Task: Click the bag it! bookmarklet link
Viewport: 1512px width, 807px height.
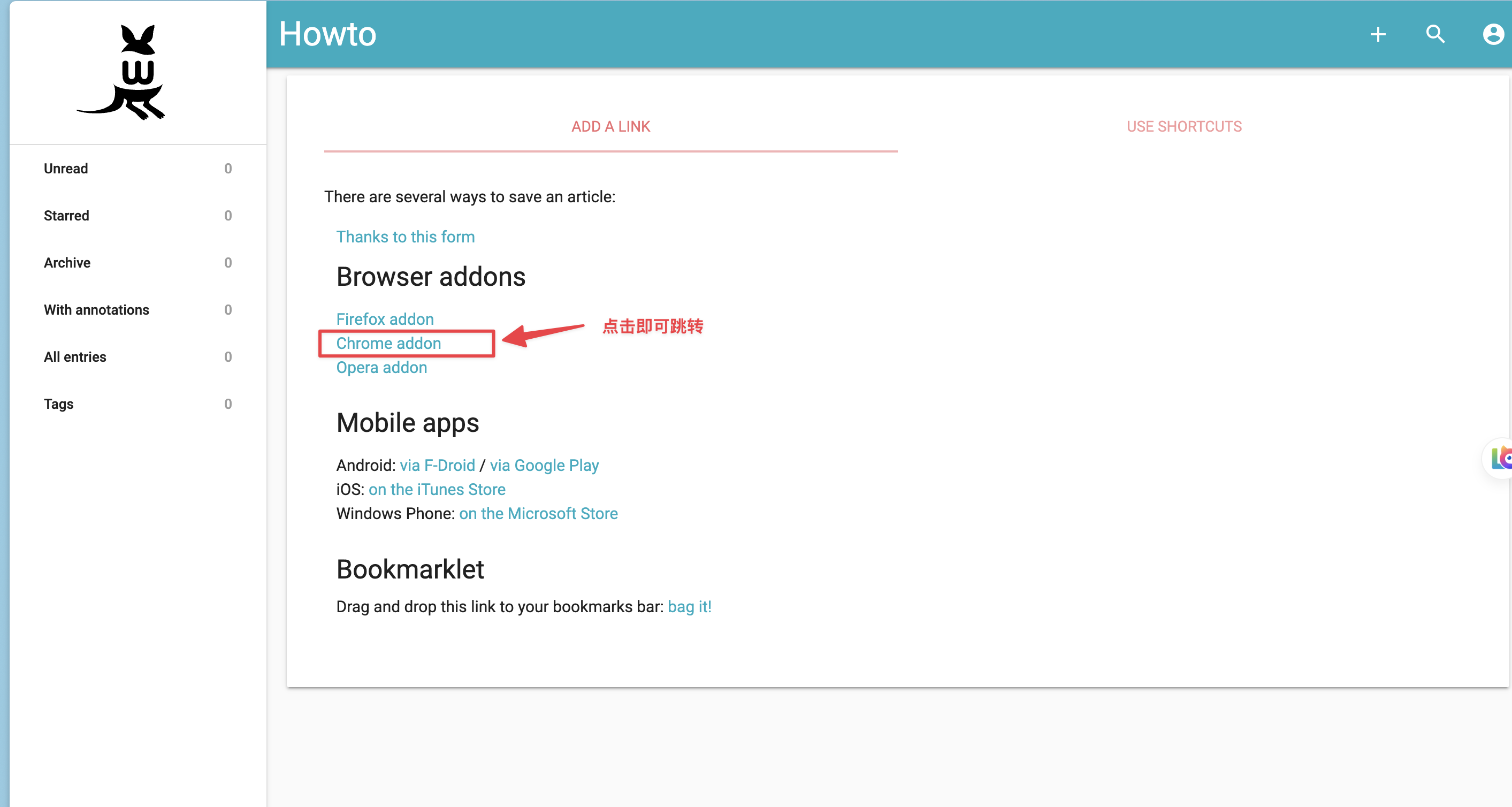Action: pyautogui.click(x=689, y=606)
